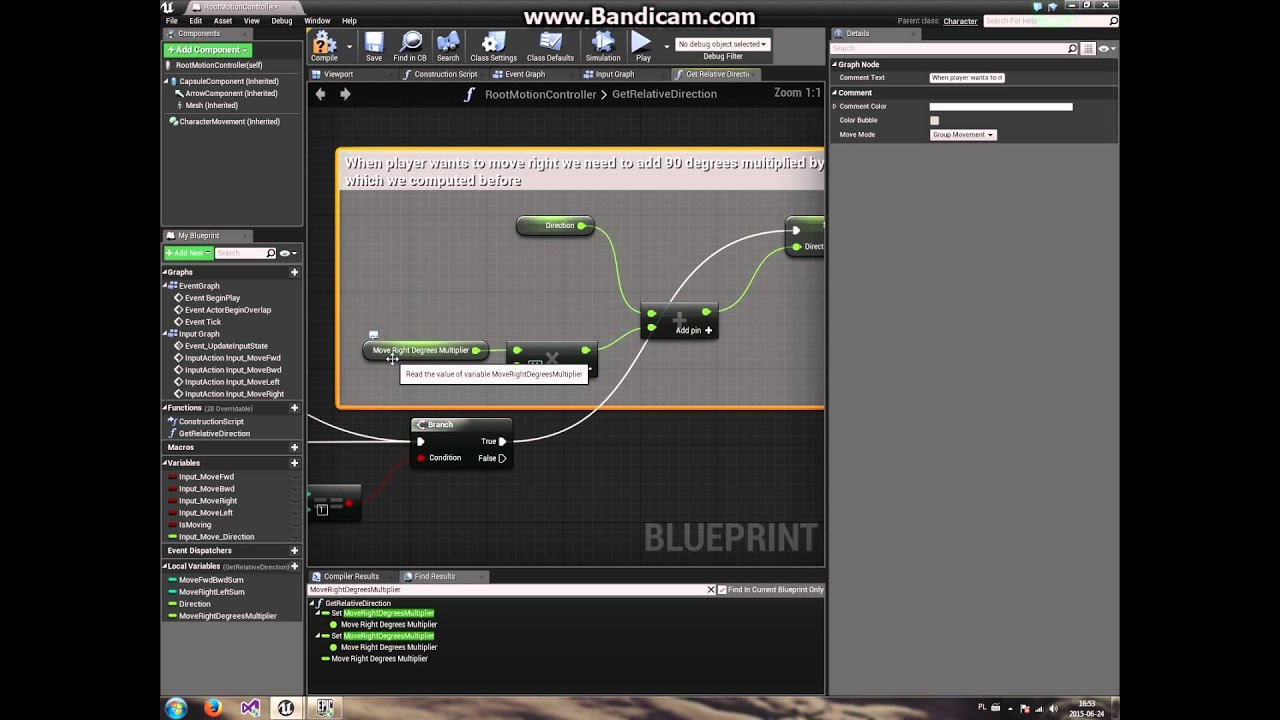Clear the Find Results search with the X

tap(711, 590)
